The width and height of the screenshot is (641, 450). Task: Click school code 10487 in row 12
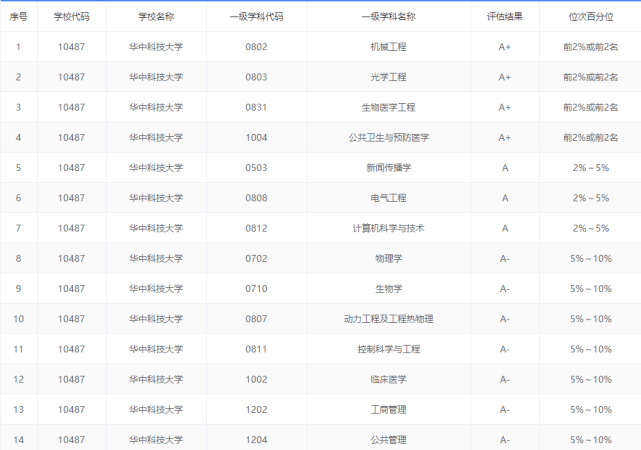point(72,380)
